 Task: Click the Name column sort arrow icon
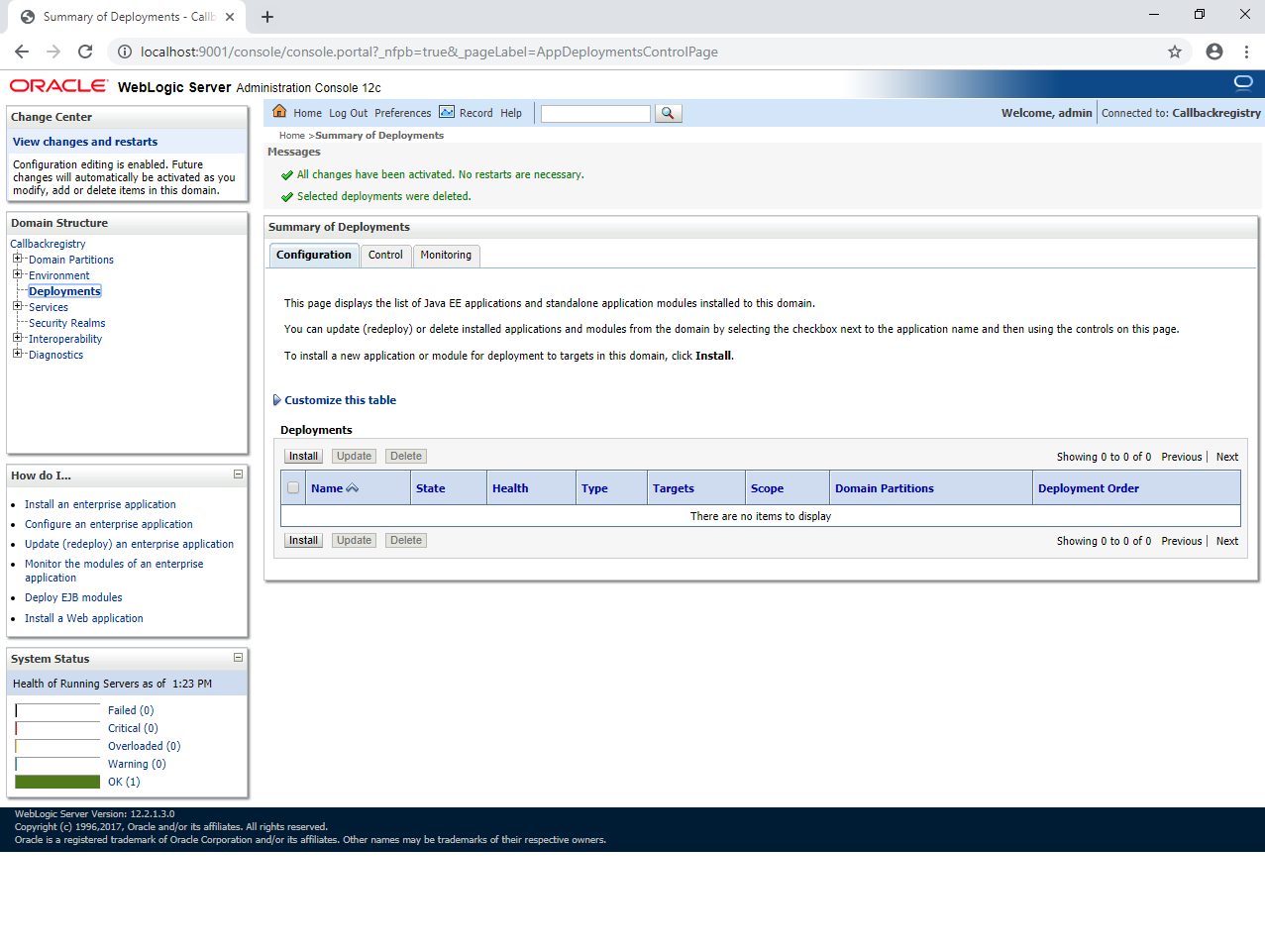tap(353, 488)
